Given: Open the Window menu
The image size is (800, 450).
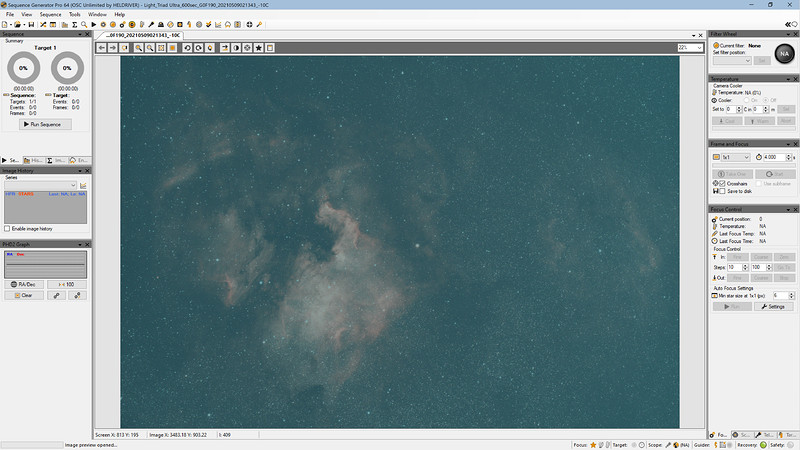Looking at the screenshot, I should coord(97,14).
